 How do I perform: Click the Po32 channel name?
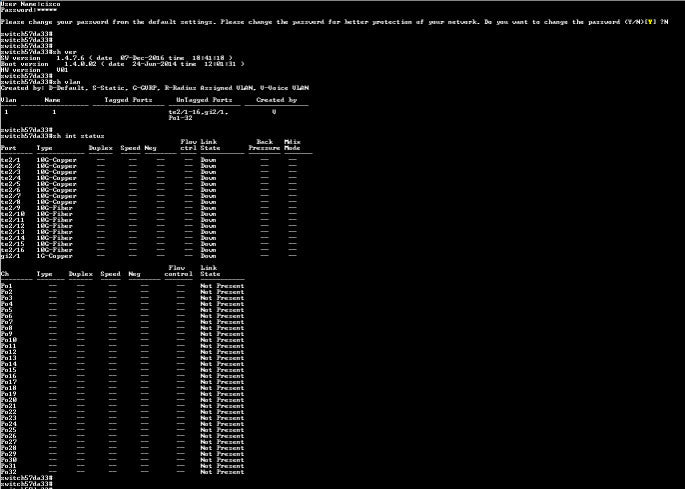(9, 472)
